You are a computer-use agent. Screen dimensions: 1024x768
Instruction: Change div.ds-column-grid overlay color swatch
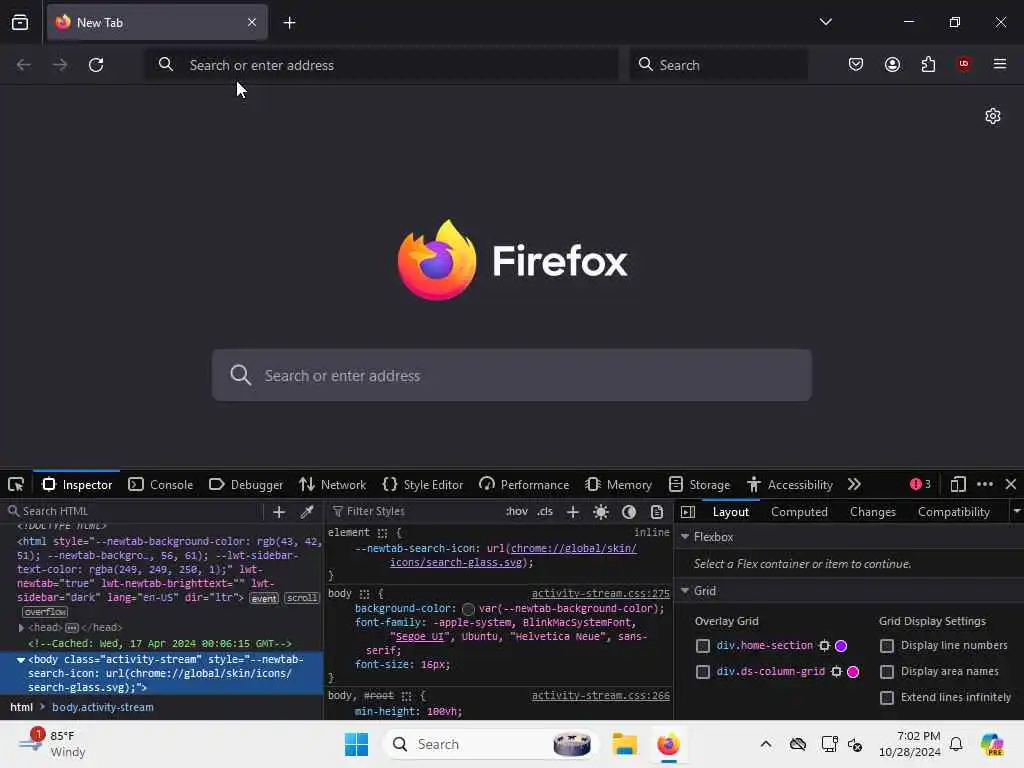click(853, 672)
